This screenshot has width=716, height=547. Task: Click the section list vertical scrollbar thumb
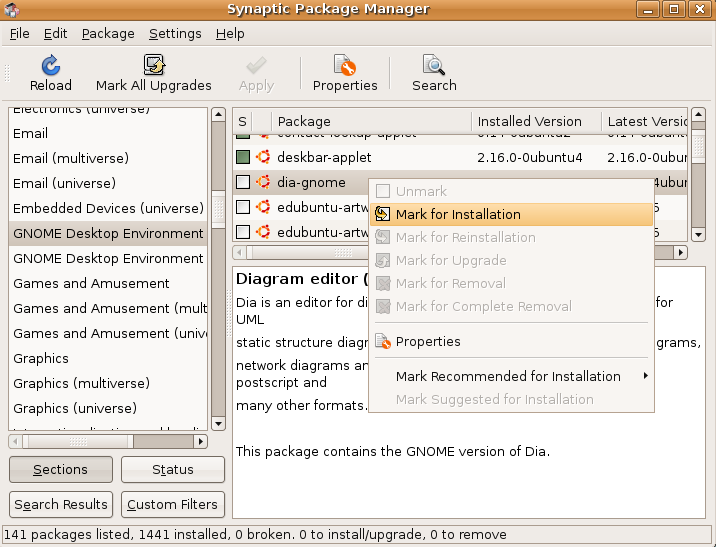click(x=218, y=210)
